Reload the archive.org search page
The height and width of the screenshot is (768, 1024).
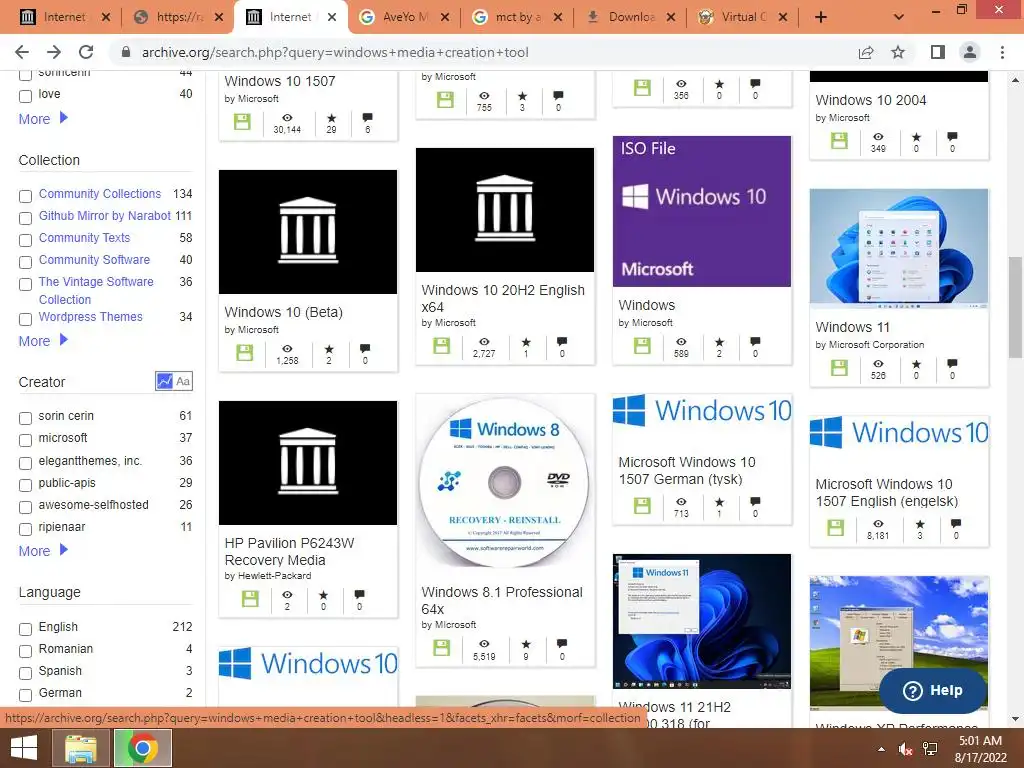pos(86,52)
